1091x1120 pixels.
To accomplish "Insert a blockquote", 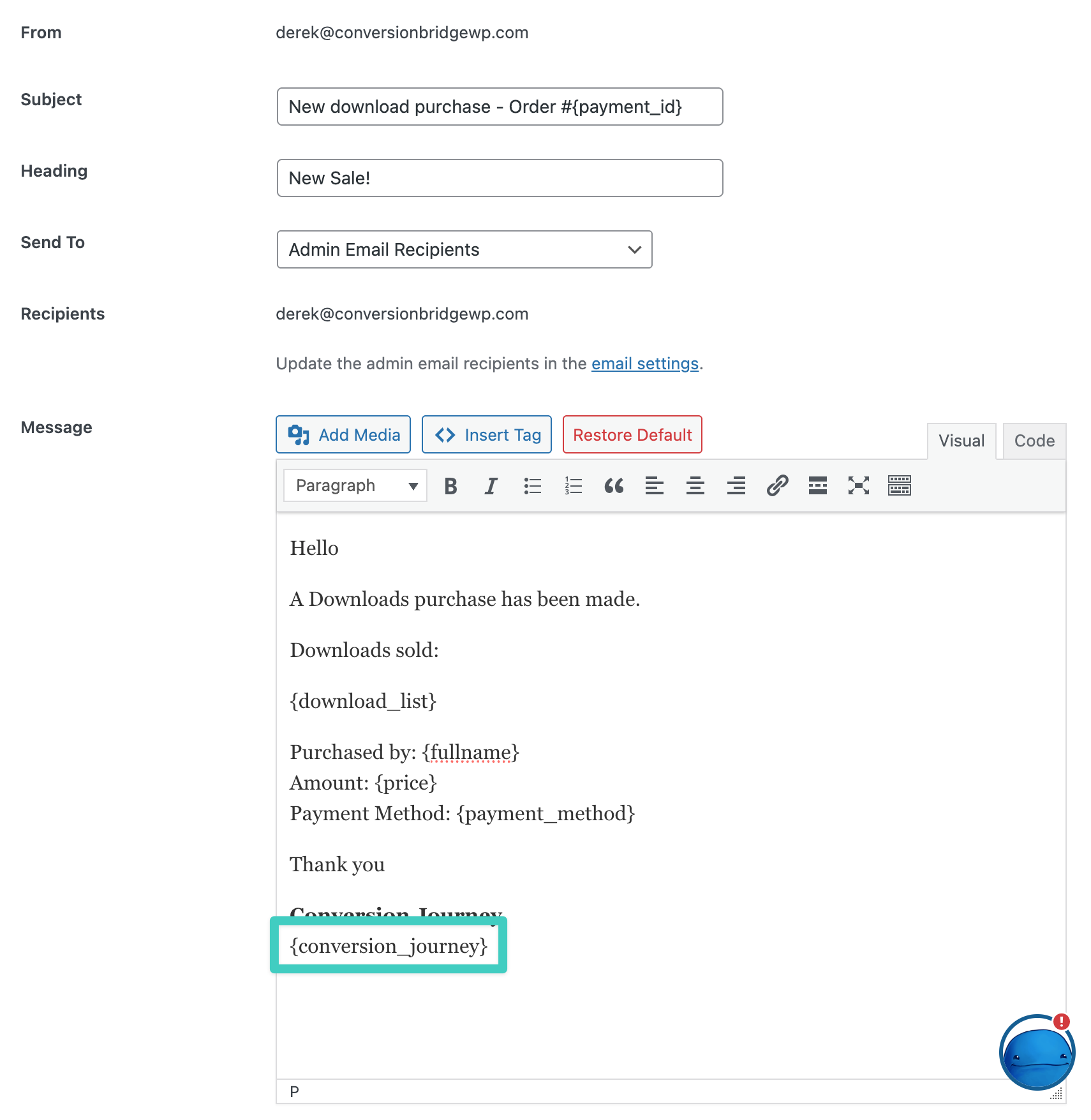I will (x=614, y=485).
